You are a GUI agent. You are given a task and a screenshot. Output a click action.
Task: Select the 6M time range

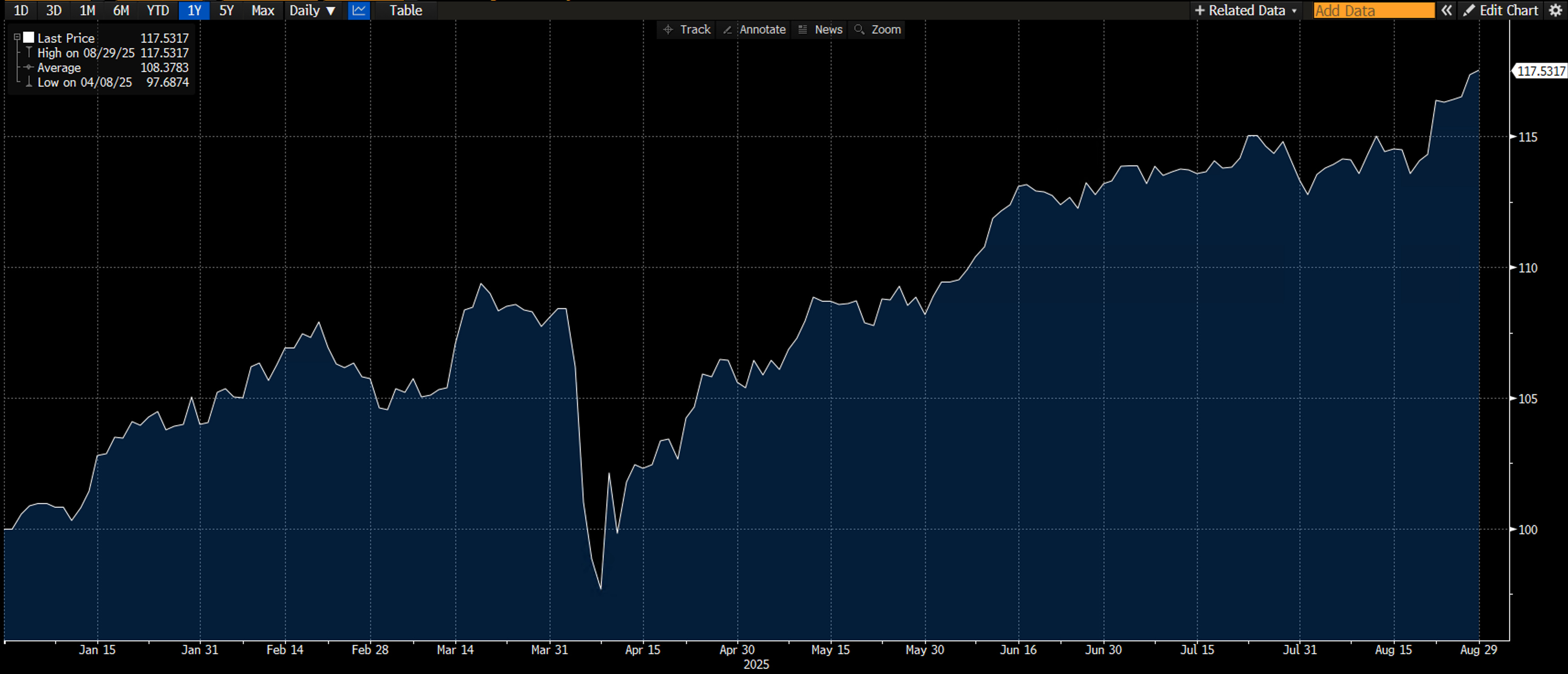click(x=121, y=11)
